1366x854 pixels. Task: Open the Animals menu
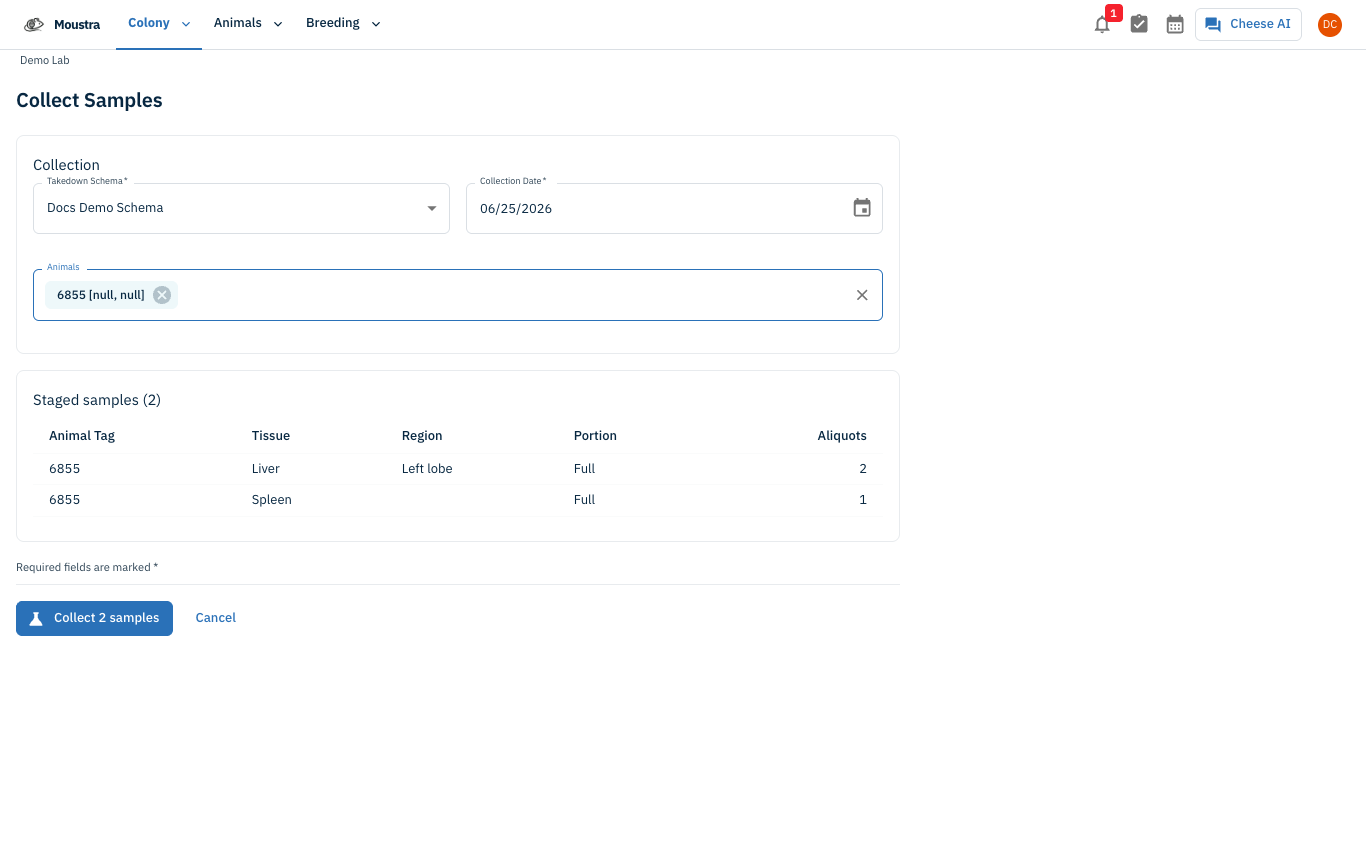[248, 24]
